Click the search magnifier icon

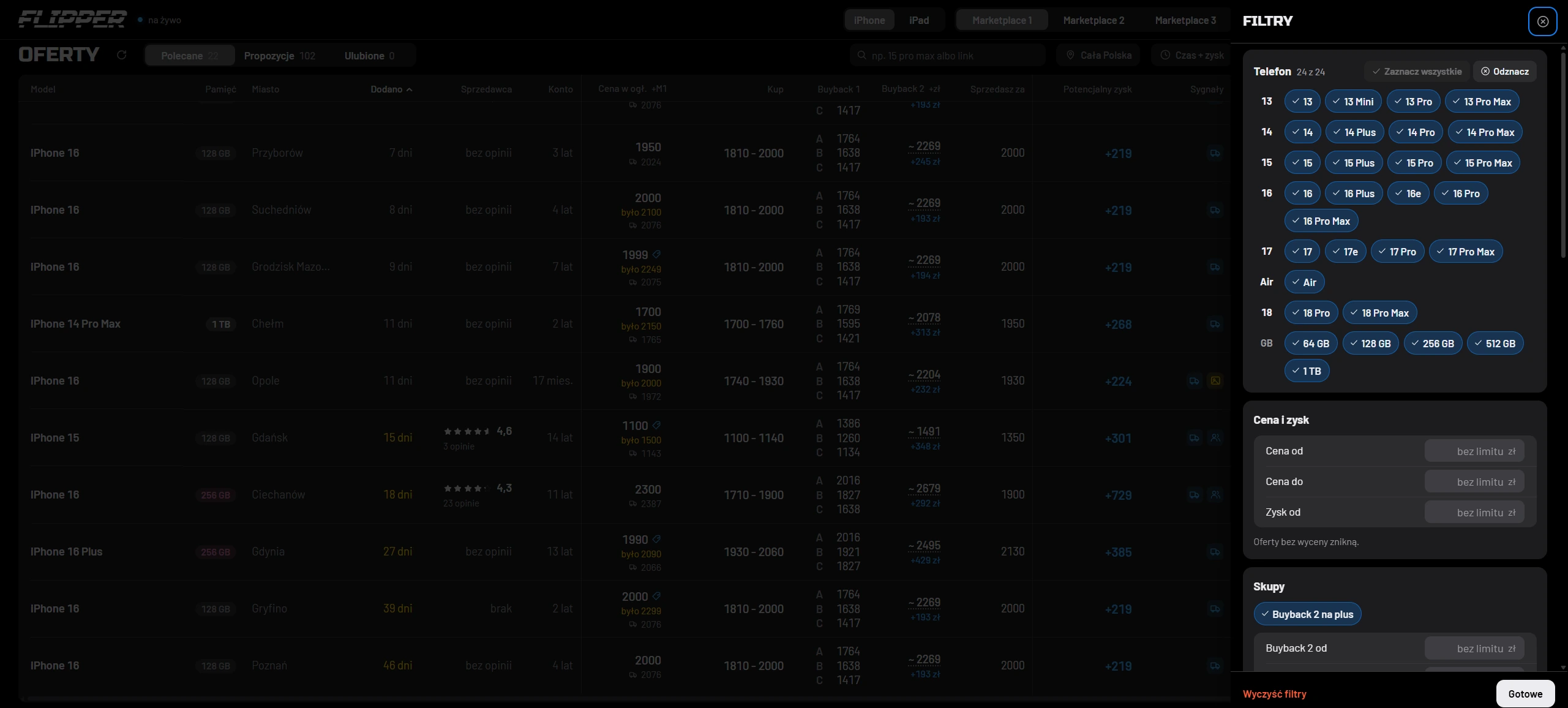tap(861, 55)
